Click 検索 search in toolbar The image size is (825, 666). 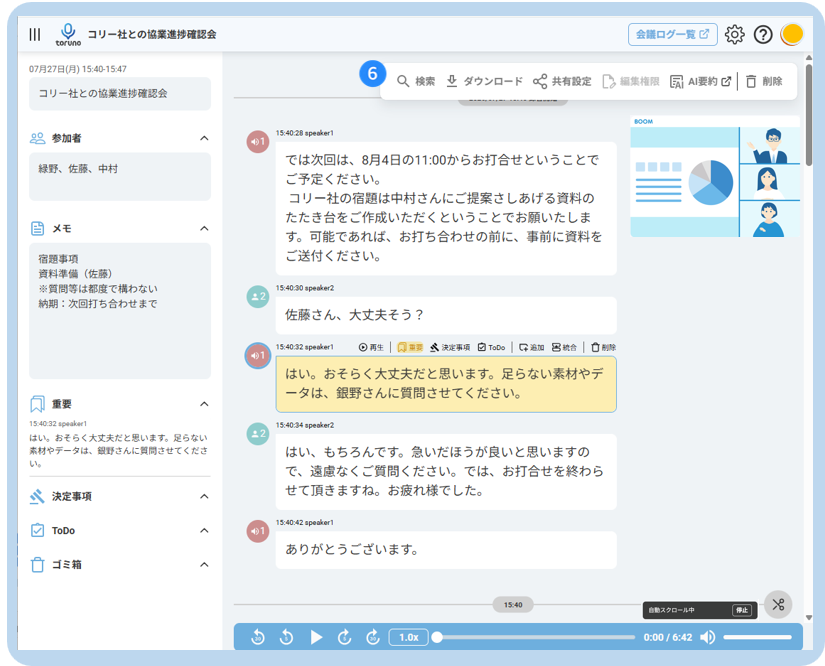[416, 82]
